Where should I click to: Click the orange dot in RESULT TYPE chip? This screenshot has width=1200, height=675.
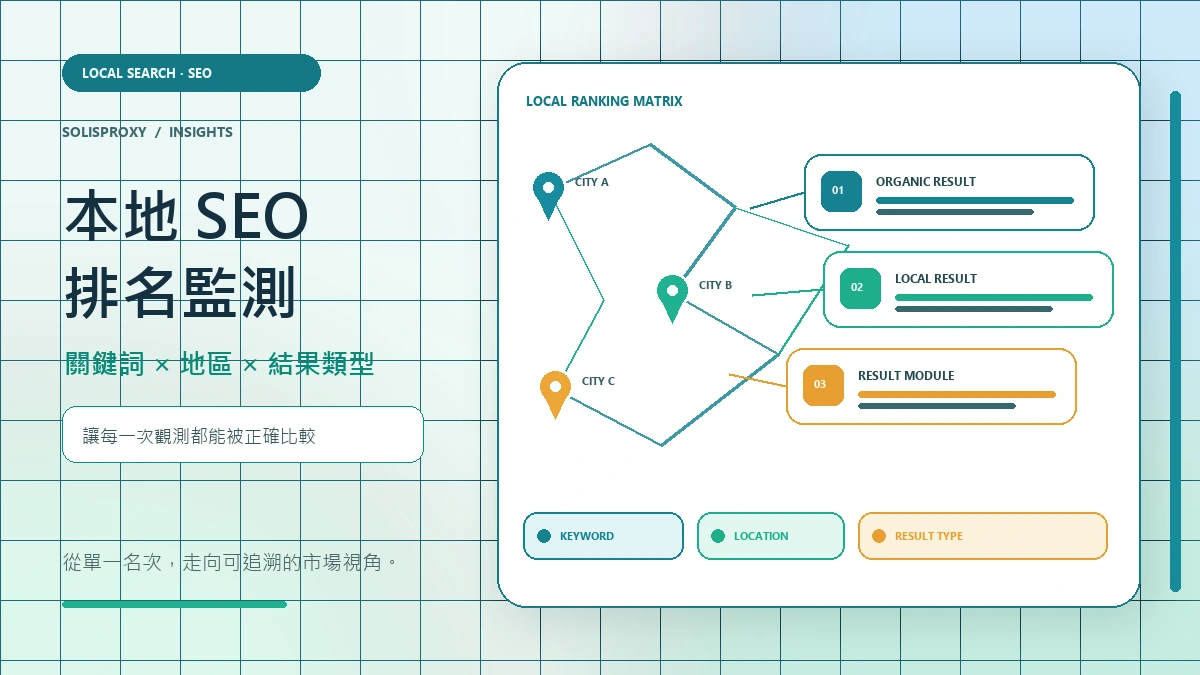(x=879, y=536)
